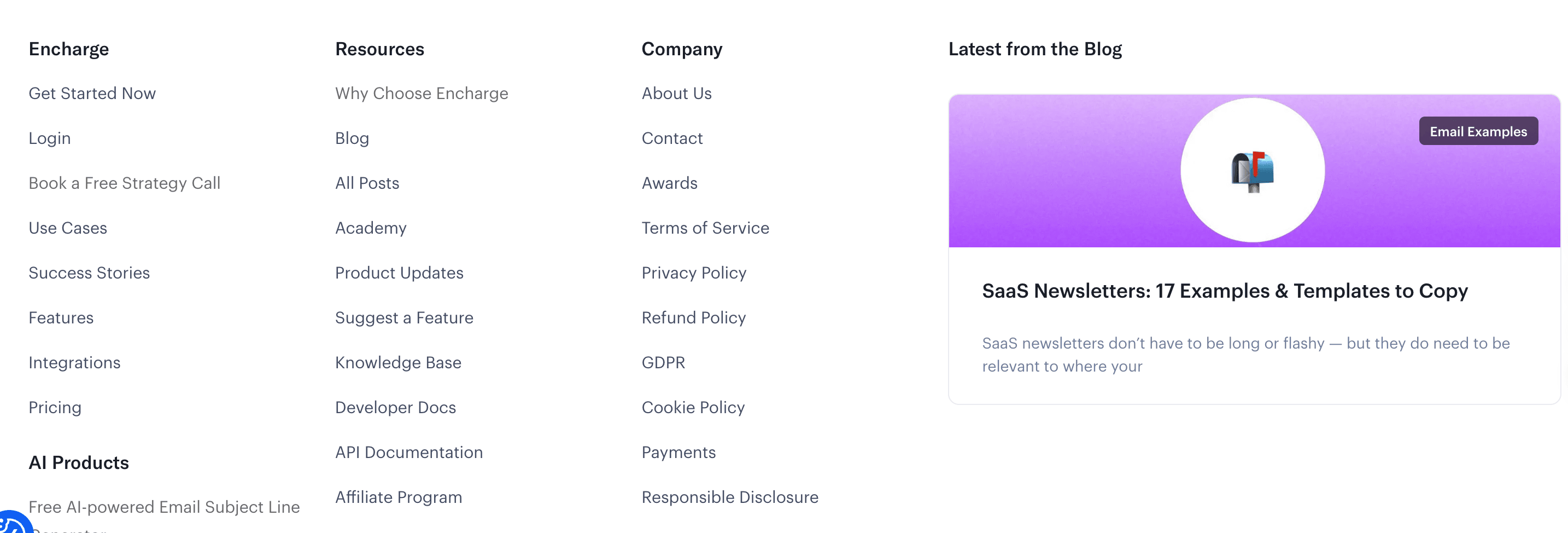
Task: Open the Affiliate Program link
Action: click(x=398, y=497)
